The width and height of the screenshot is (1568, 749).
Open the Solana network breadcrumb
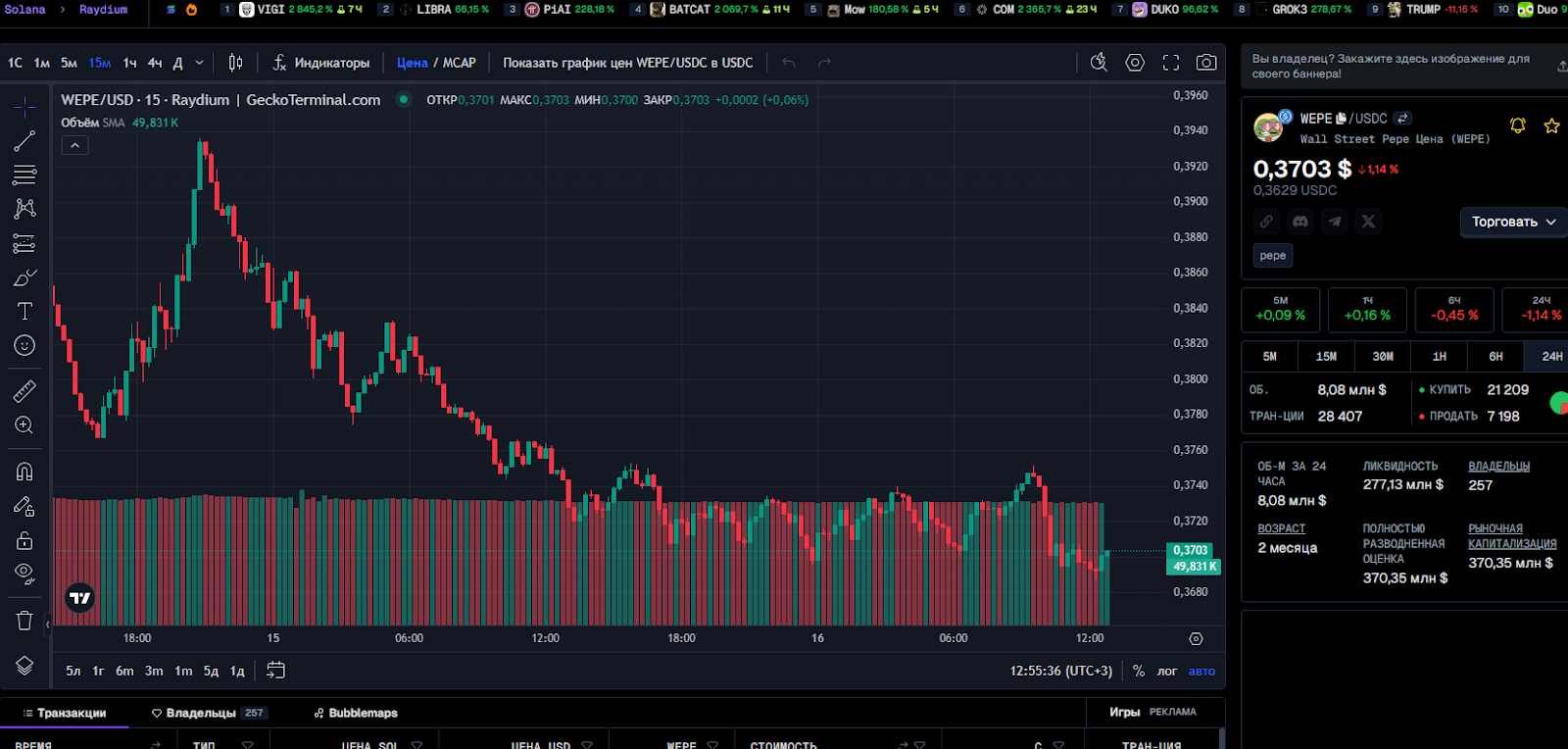[25, 10]
